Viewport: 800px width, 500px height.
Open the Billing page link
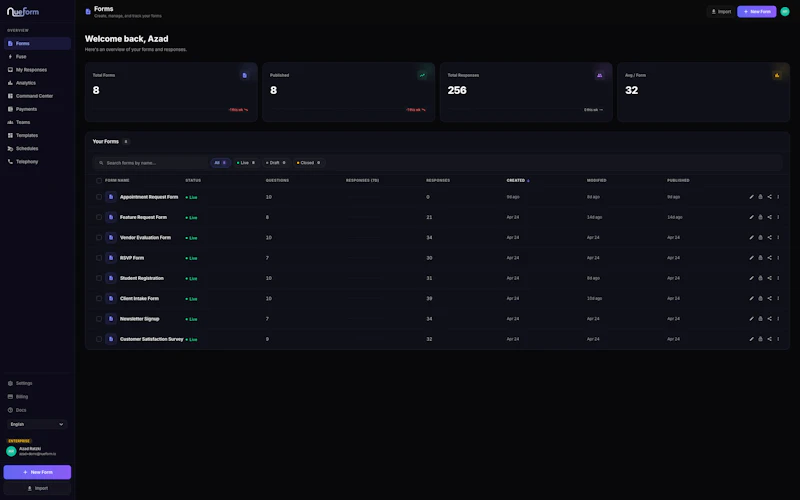pyautogui.click(x=37, y=396)
